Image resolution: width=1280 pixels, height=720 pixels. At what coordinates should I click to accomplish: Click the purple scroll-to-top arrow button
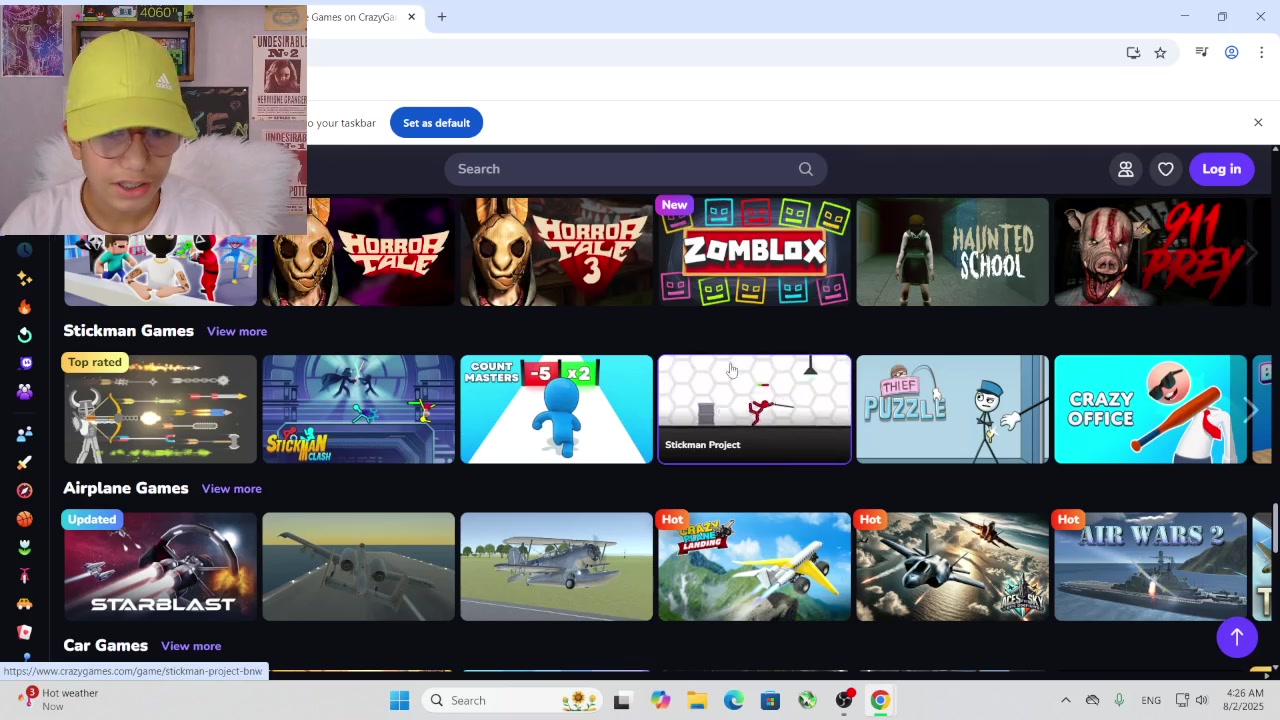(x=1236, y=637)
